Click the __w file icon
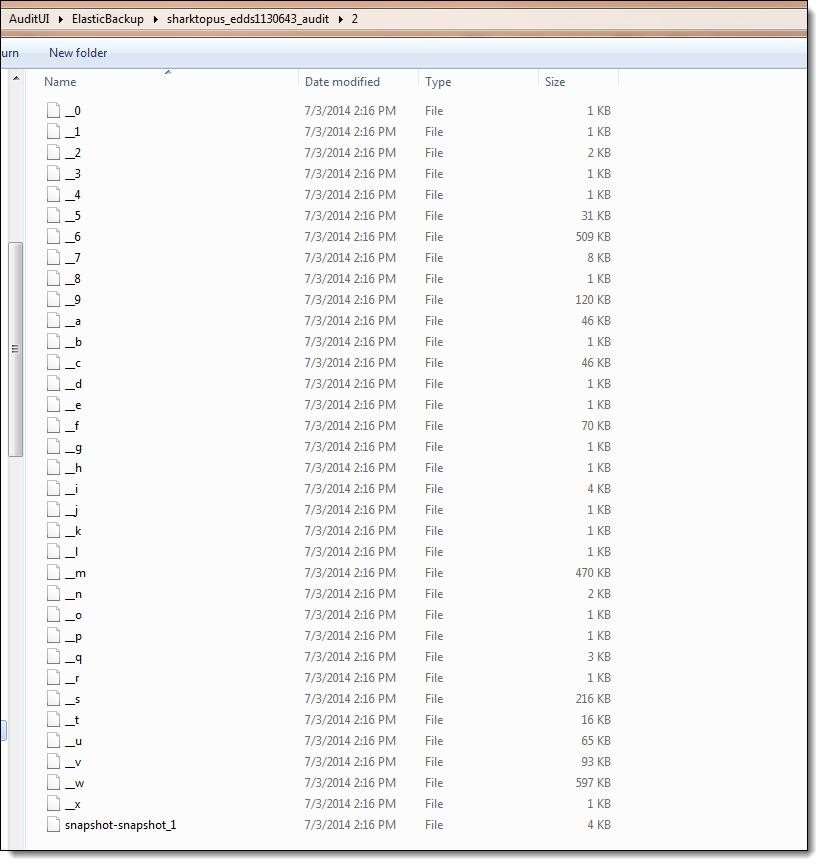This screenshot has width=823, height=866. click(x=54, y=783)
